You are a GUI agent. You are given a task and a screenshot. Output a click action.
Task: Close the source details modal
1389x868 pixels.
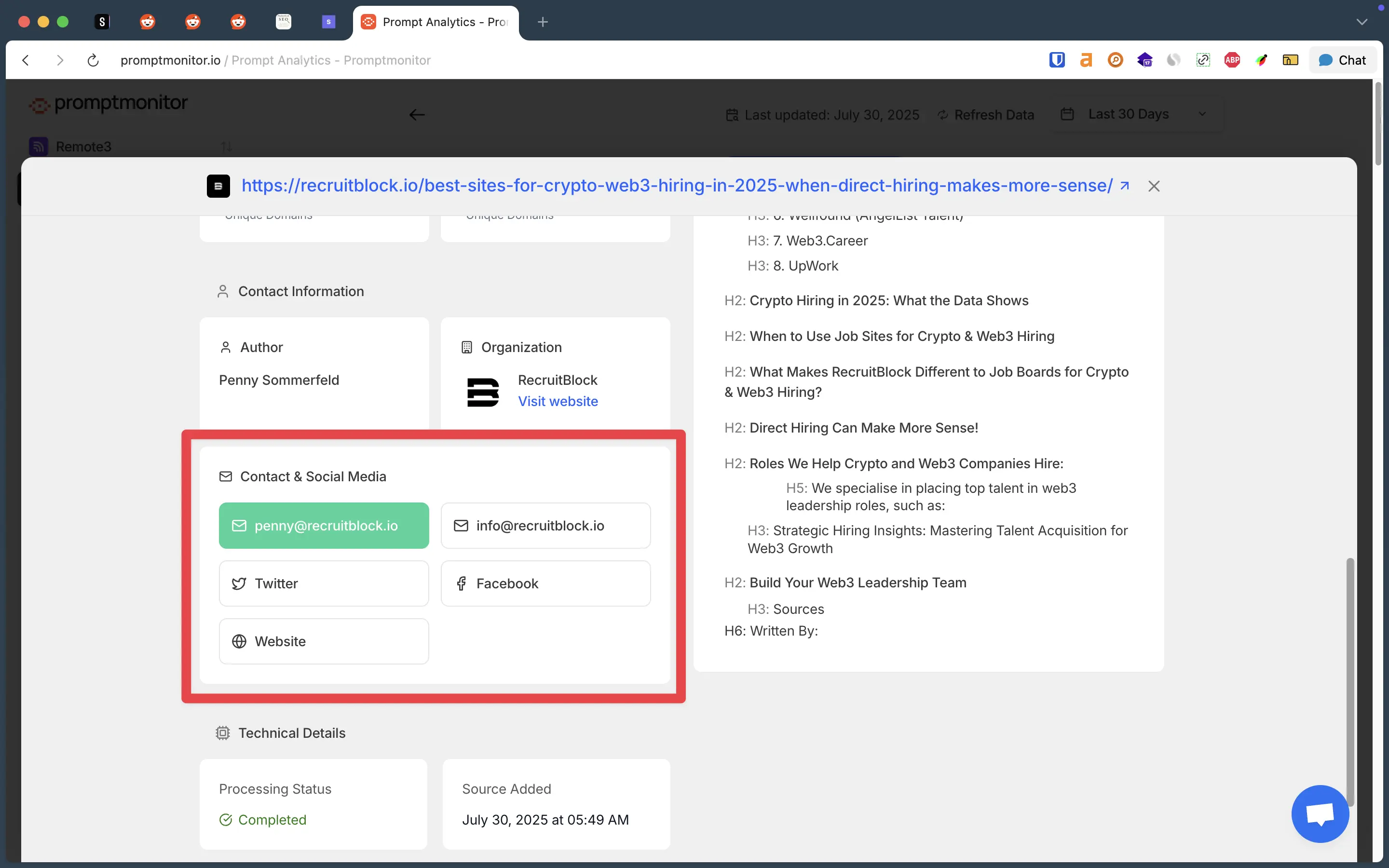pos(1154,186)
